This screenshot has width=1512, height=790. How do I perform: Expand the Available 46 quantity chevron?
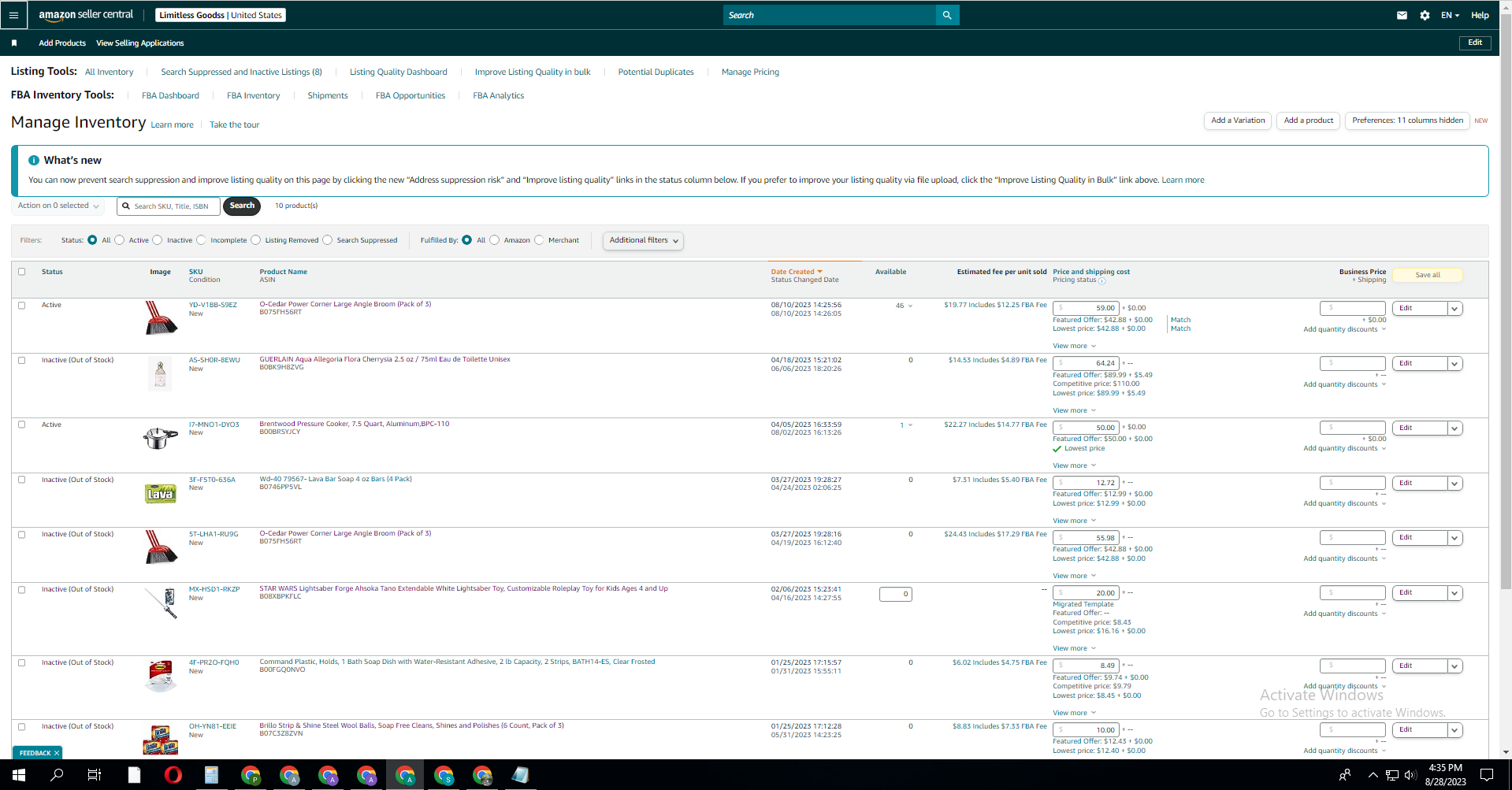pos(910,306)
